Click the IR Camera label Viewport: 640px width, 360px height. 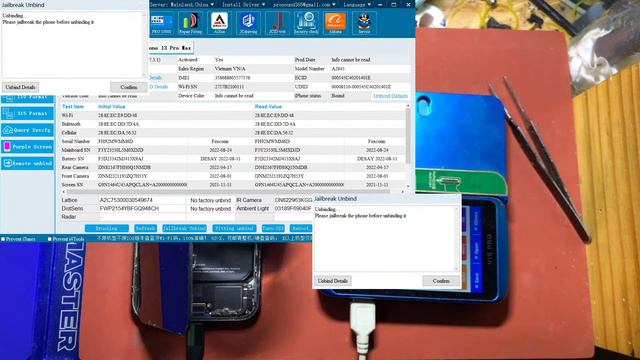click(x=249, y=200)
